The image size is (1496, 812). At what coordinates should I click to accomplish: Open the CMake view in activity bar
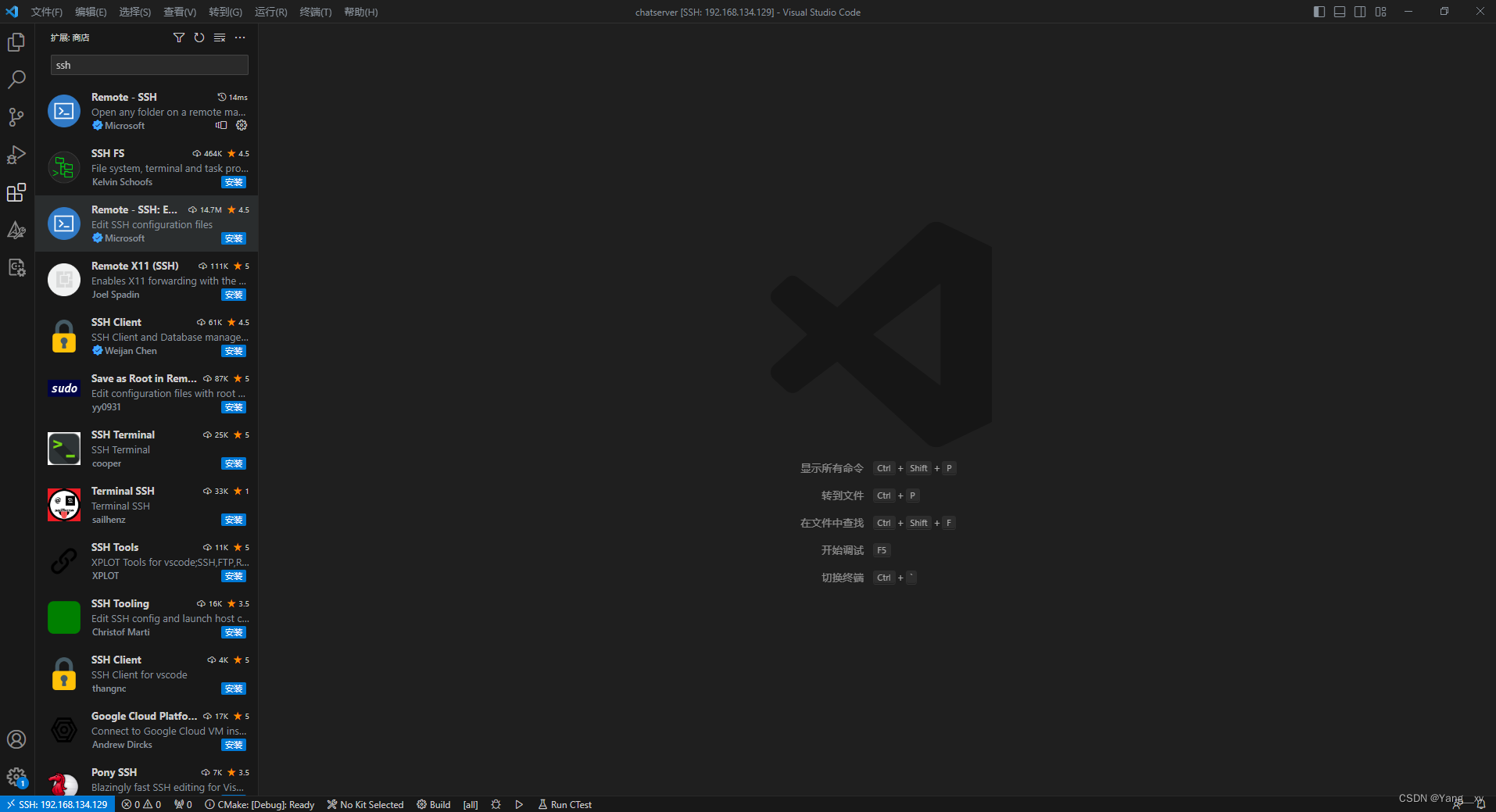click(x=16, y=230)
